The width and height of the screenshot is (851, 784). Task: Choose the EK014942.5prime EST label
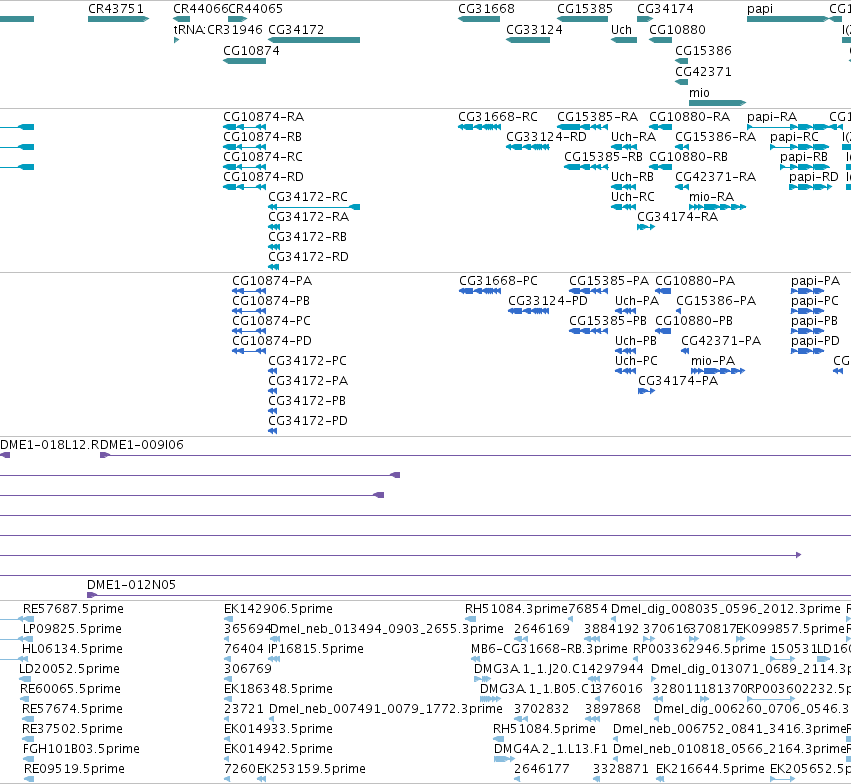pyautogui.click(x=278, y=749)
